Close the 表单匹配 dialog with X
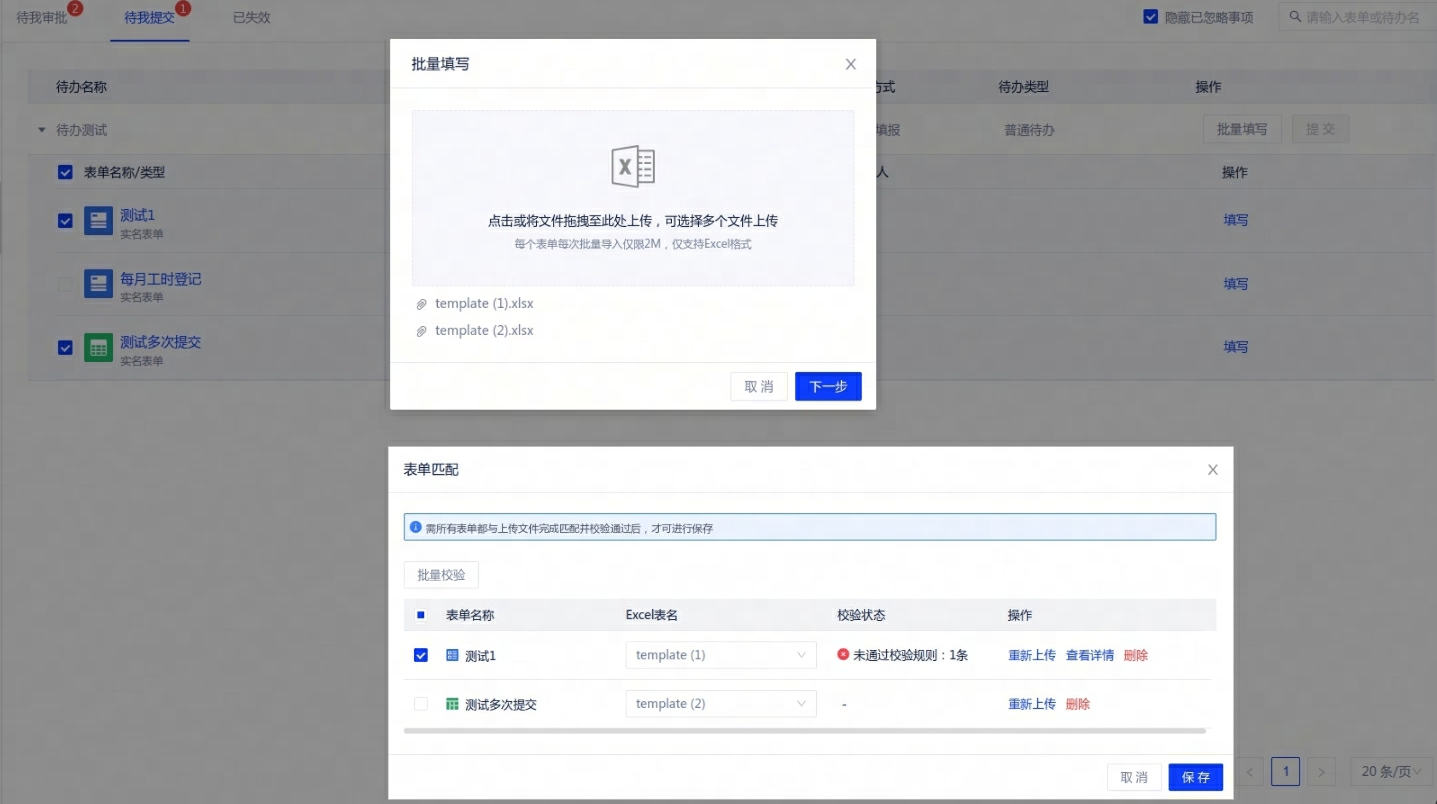 [1212, 470]
